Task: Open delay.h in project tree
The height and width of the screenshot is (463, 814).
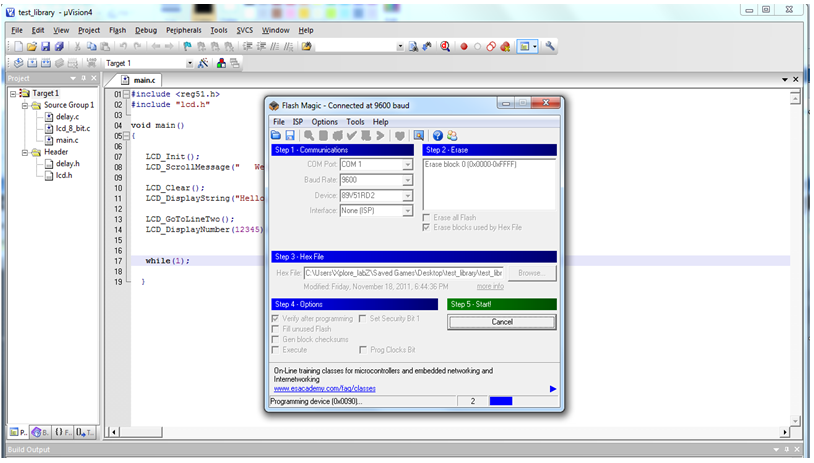Action: click(x=67, y=164)
